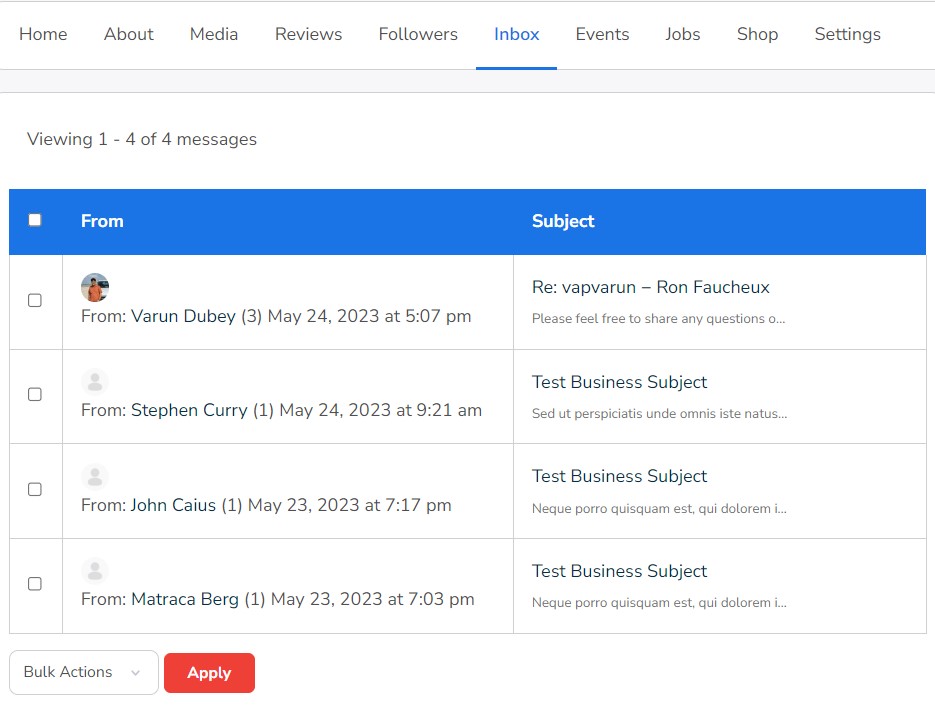Tick the checkbox for John Caius's message
Screen dimensions: 935x708
coord(35,490)
